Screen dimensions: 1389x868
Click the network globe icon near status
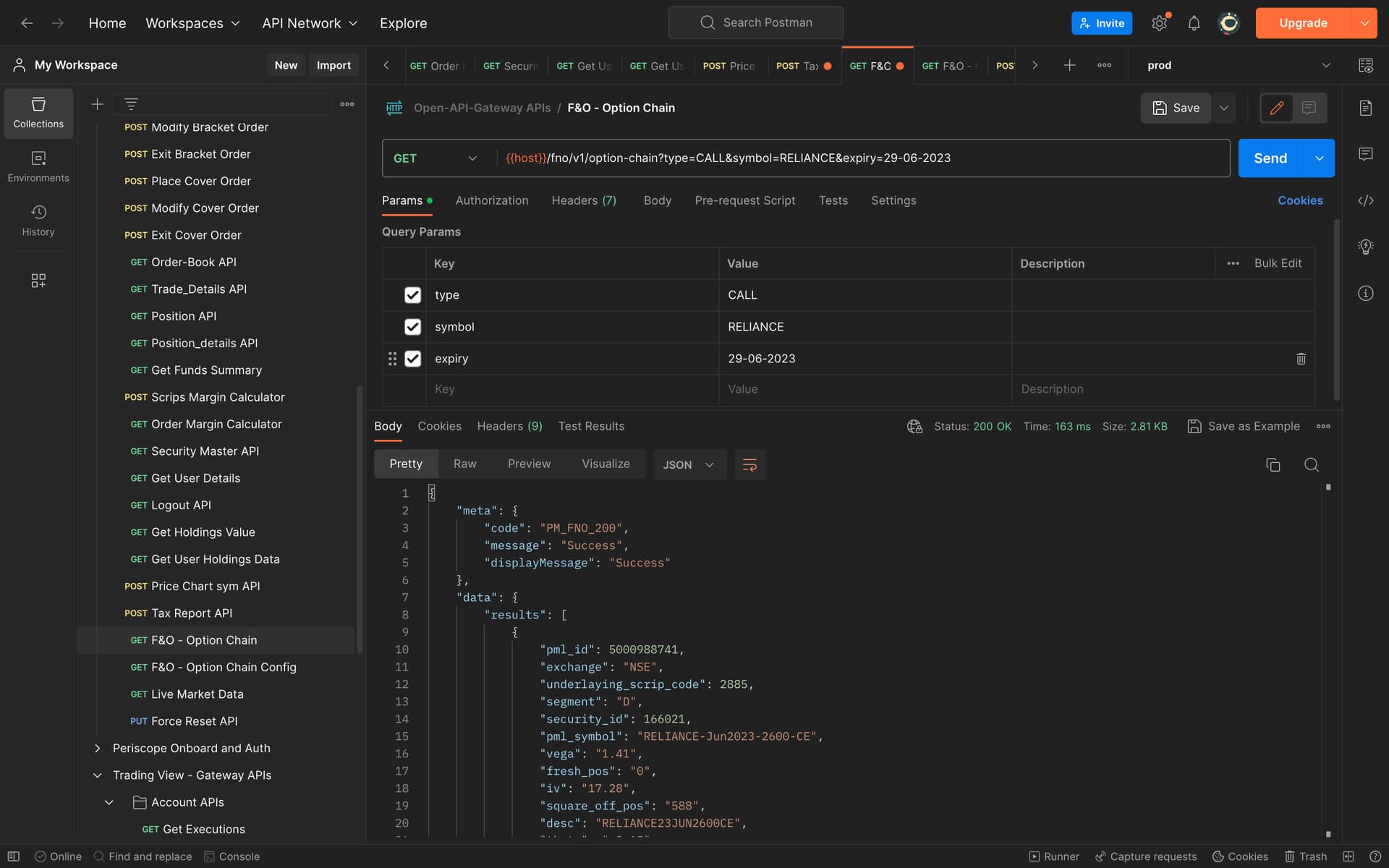tap(914, 426)
